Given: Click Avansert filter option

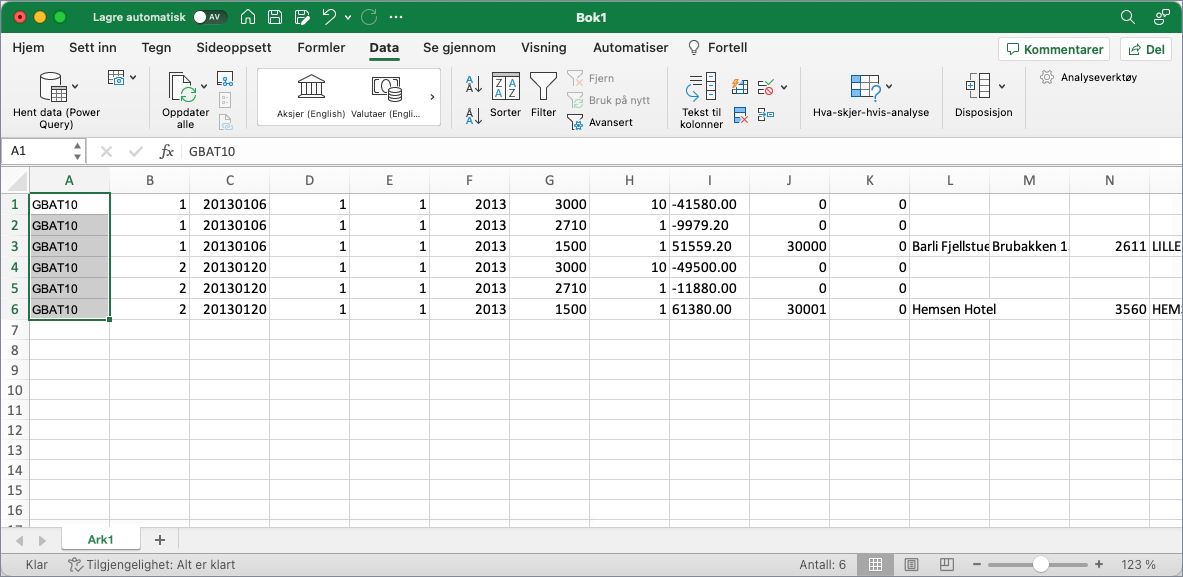Looking at the screenshot, I should pos(601,122).
